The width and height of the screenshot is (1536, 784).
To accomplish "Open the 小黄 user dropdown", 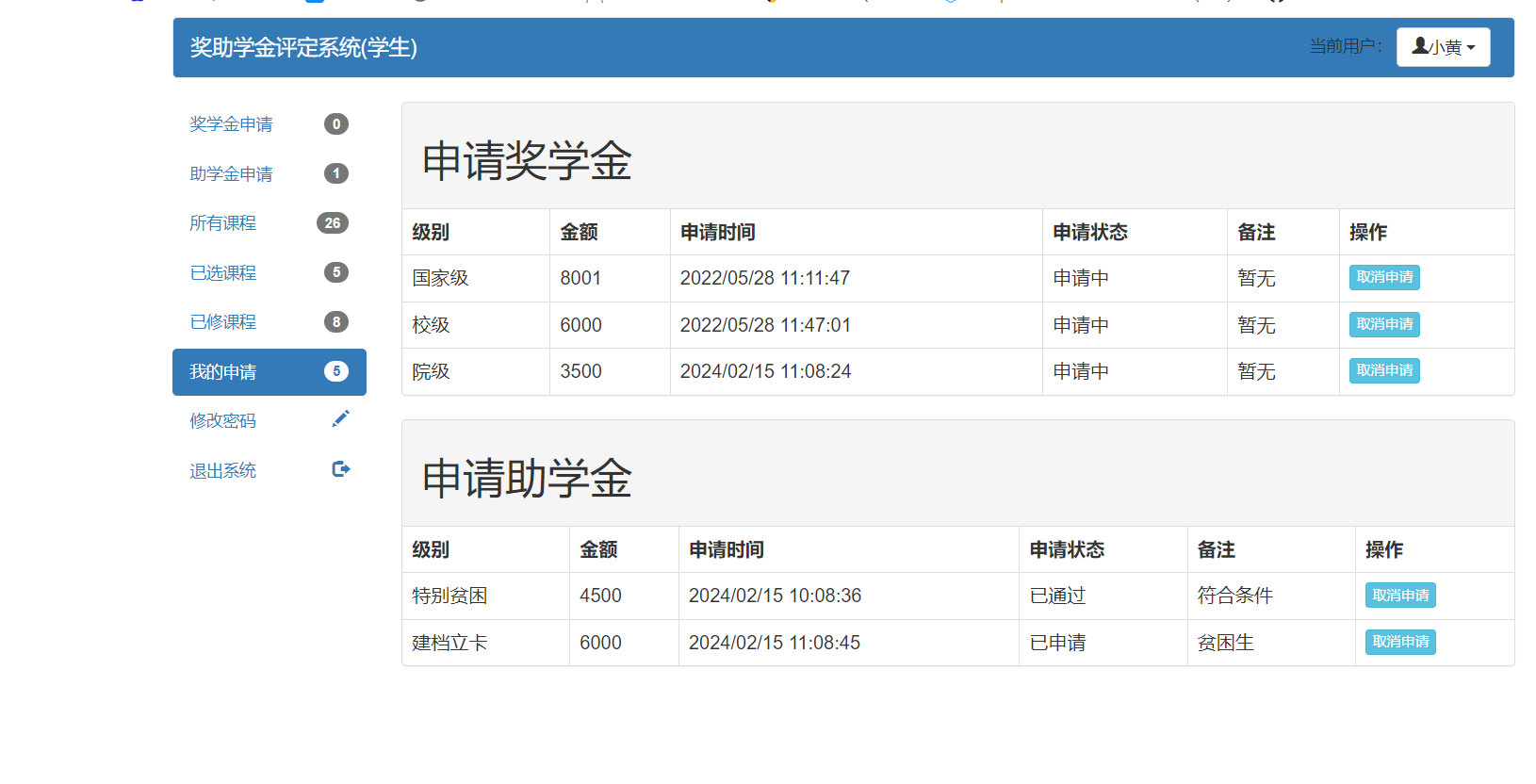I will coord(1443,47).
